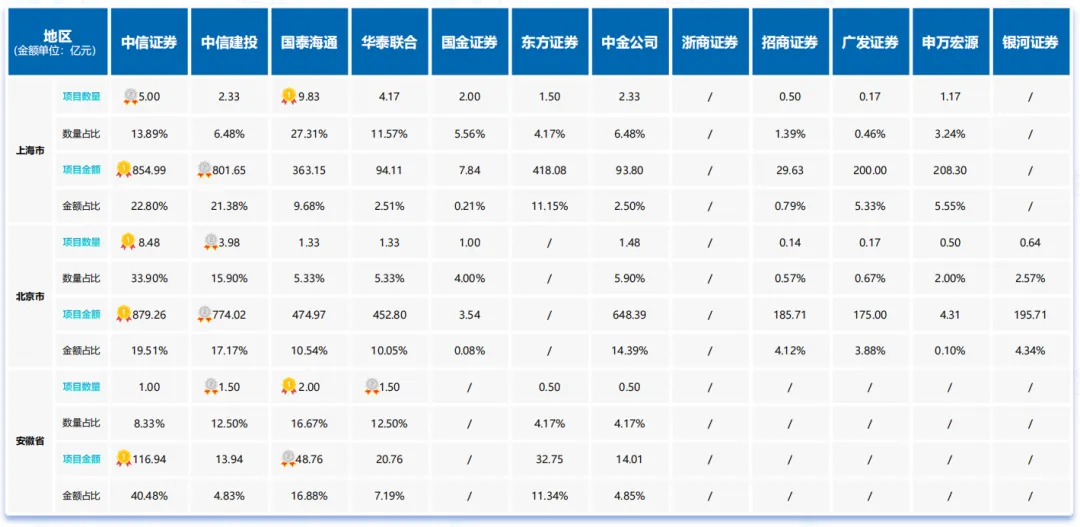Click 项目金额 label in 北京市 section
The height and width of the screenshot is (527, 1080).
point(81,314)
